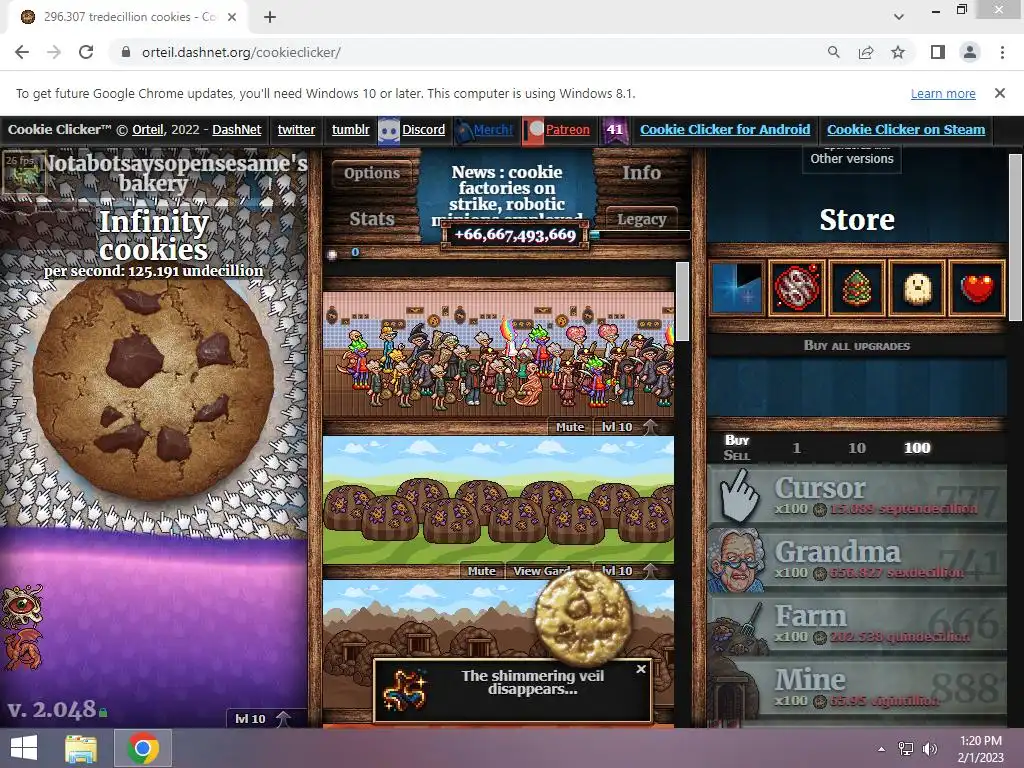Reload the Cookie Clicker page
Image resolution: width=1024 pixels, height=768 pixels.
pyautogui.click(x=86, y=52)
